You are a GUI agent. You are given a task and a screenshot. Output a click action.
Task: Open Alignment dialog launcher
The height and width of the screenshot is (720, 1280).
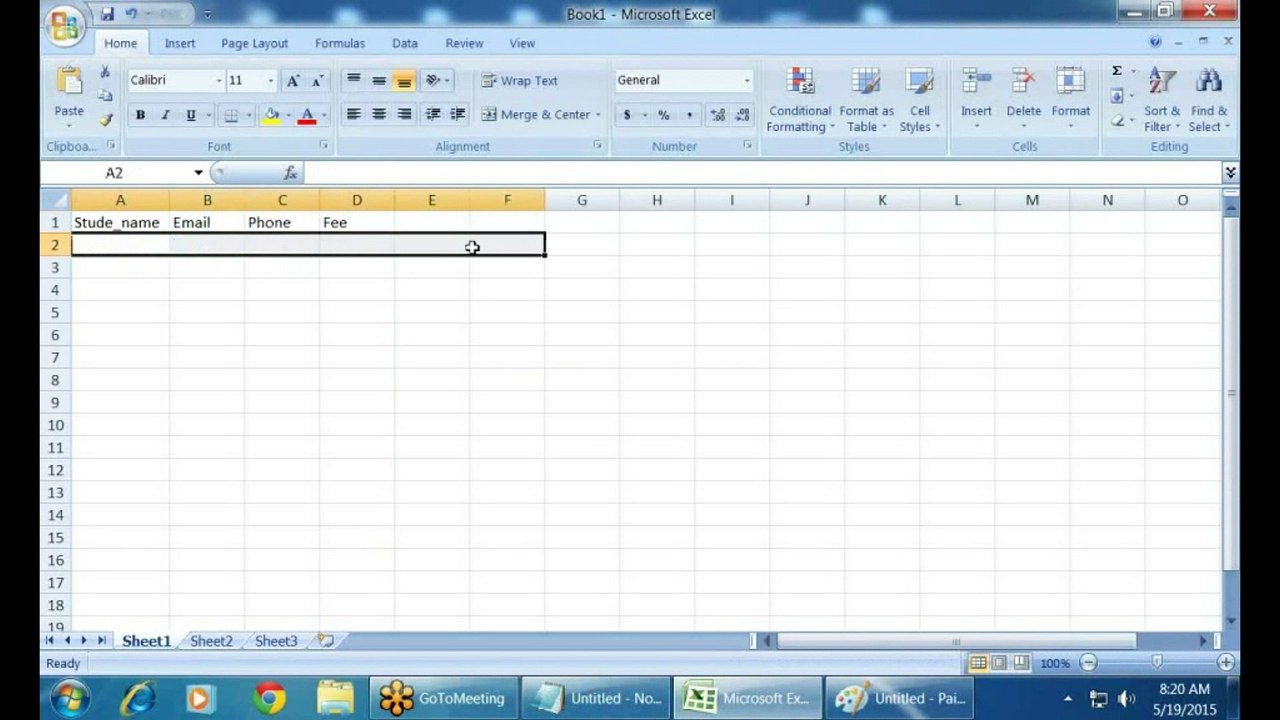click(x=598, y=146)
